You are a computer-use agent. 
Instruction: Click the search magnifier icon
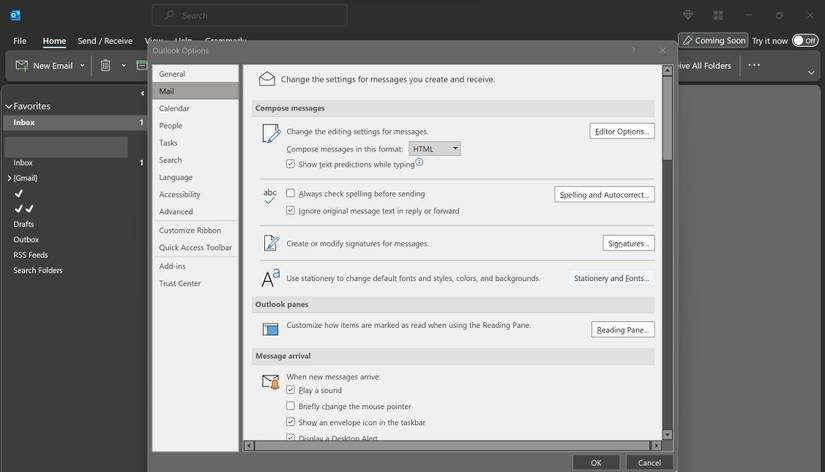169,15
